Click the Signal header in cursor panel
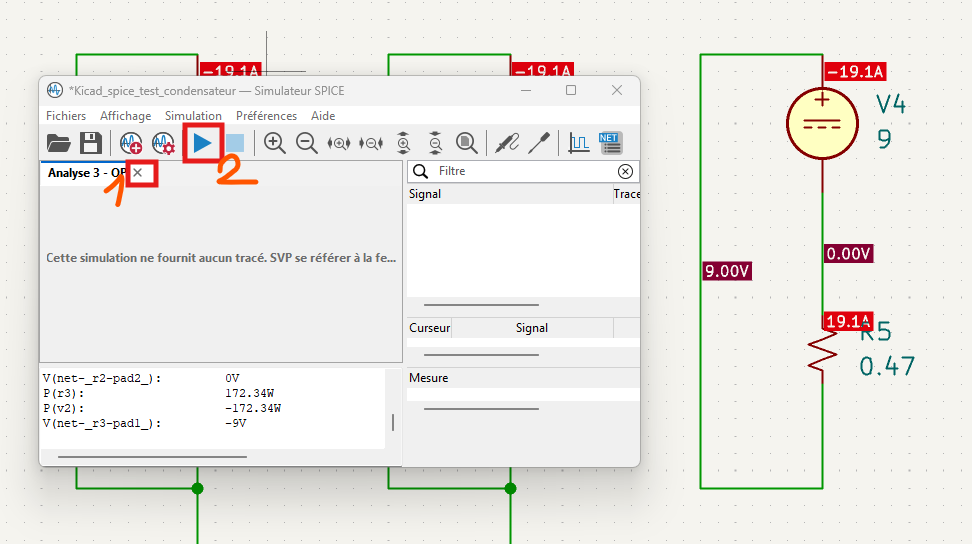Viewport: 972px width, 544px height. click(x=532, y=328)
